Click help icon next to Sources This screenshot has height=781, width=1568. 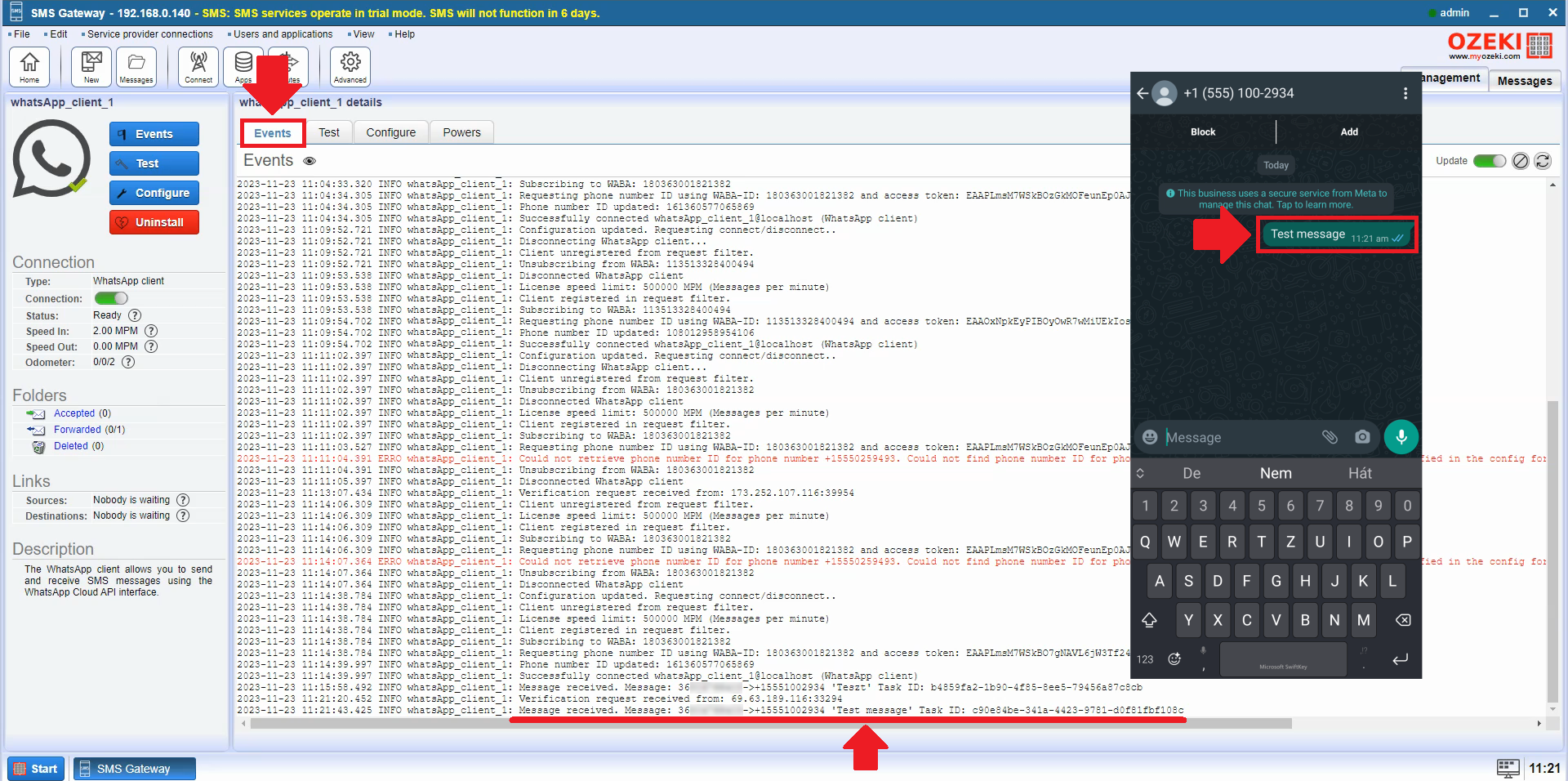[x=183, y=500]
